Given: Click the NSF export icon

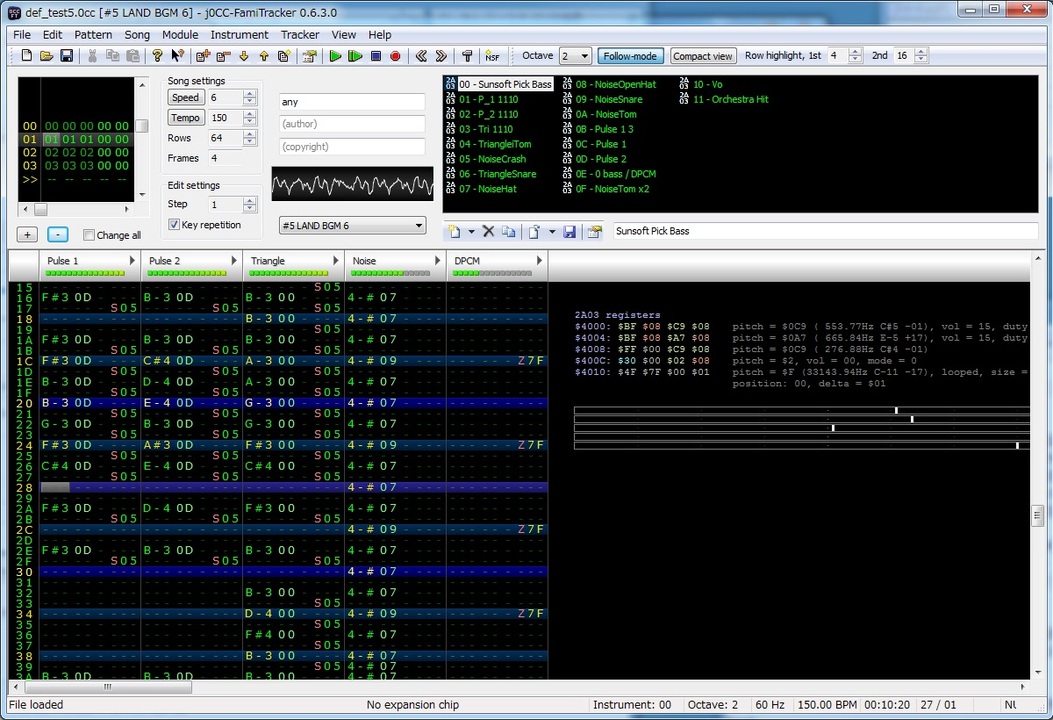Looking at the screenshot, I should click(x=492, y=56).
